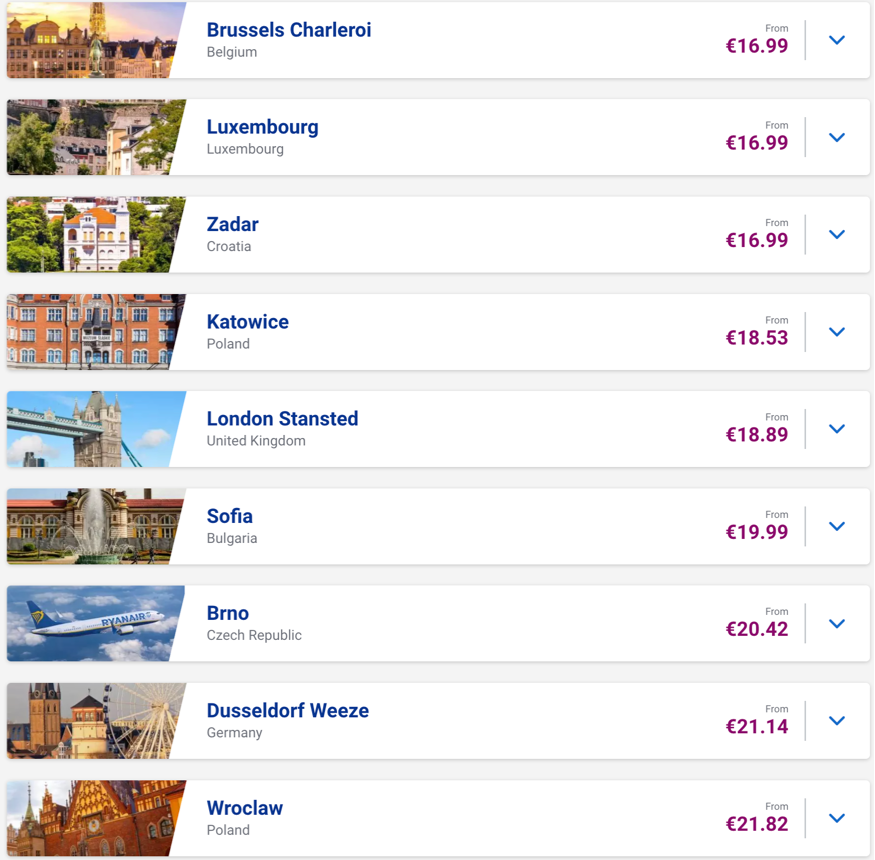Viewport: 875px width, 860px height.
Task: Click the Sofia fountain thumbnail
Action: (x=92, y=526)
